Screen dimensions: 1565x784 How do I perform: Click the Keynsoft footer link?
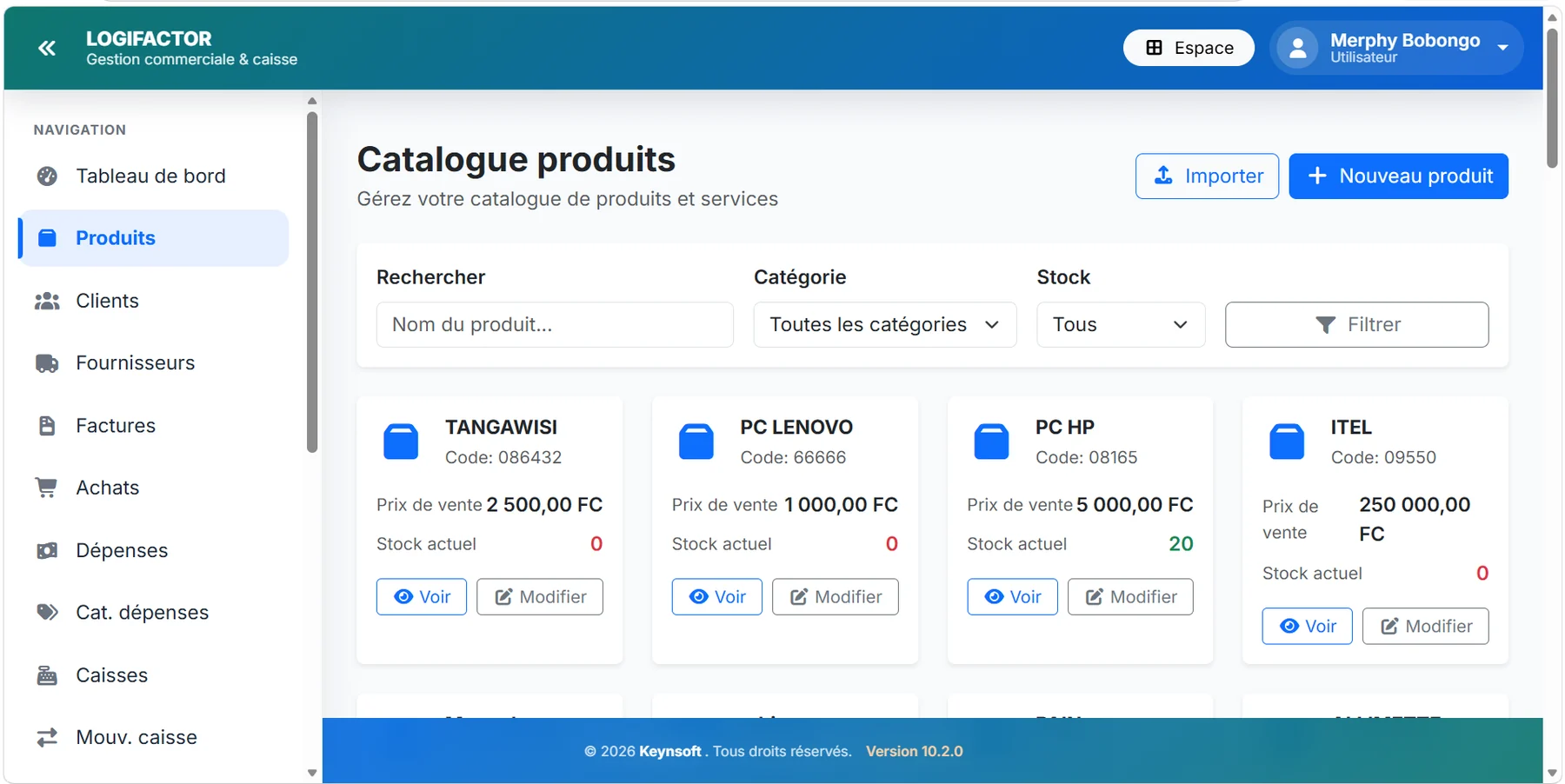click(670, 752)
